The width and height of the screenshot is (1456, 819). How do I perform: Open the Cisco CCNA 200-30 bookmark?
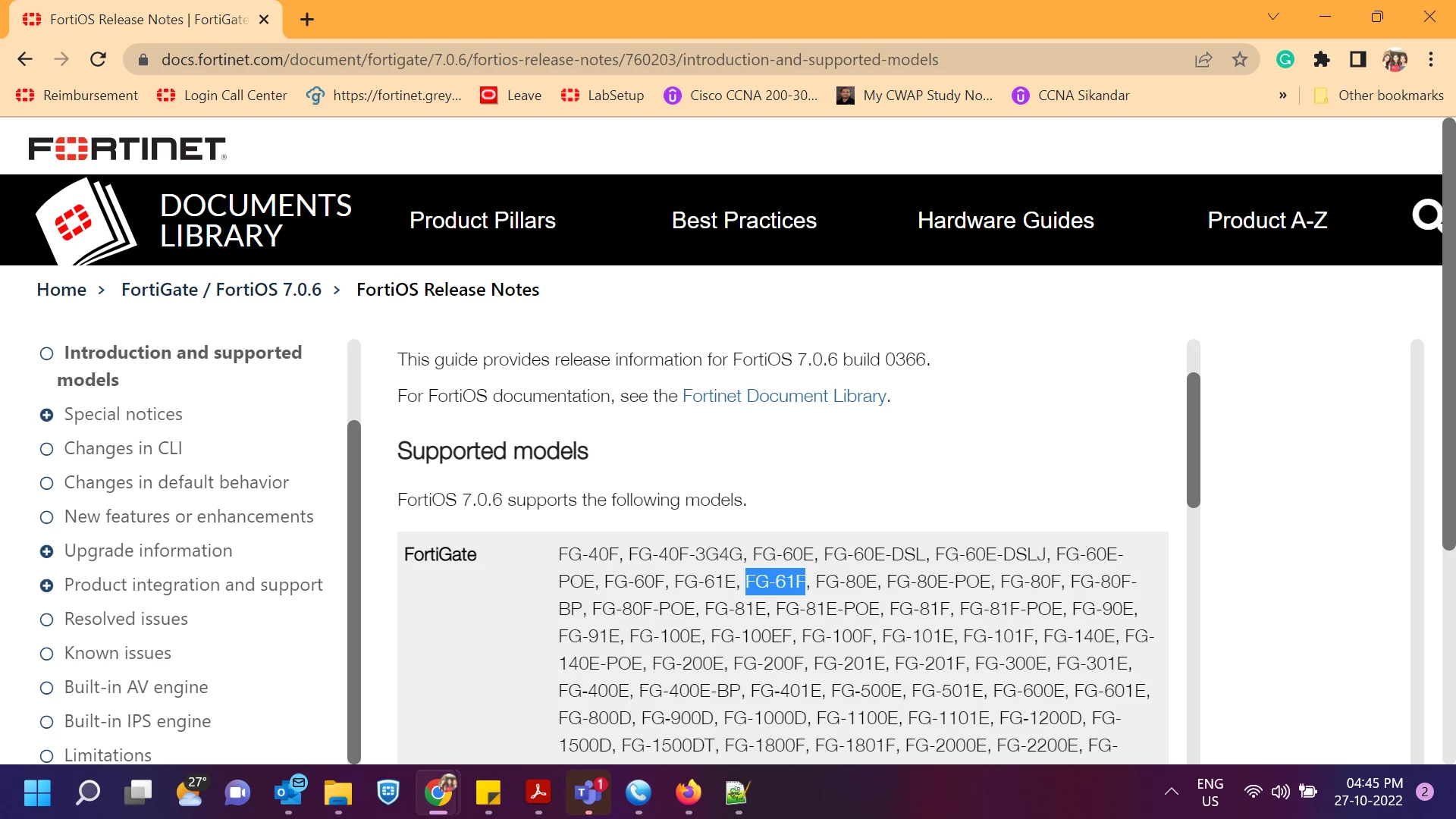[x=740, y=96]
